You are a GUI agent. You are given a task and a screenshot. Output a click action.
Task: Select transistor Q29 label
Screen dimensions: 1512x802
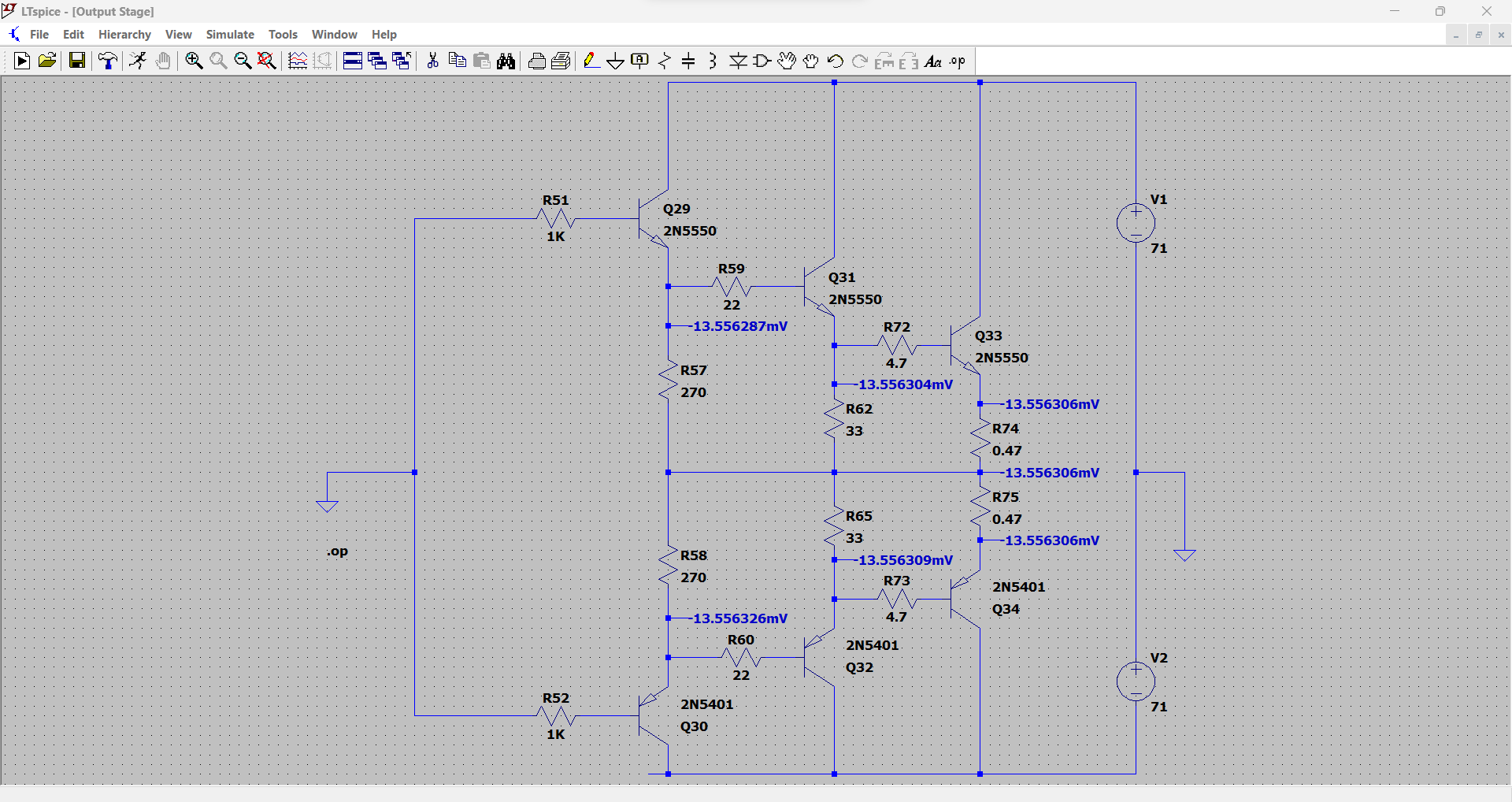pyautogui.click(x=676, y=209)
